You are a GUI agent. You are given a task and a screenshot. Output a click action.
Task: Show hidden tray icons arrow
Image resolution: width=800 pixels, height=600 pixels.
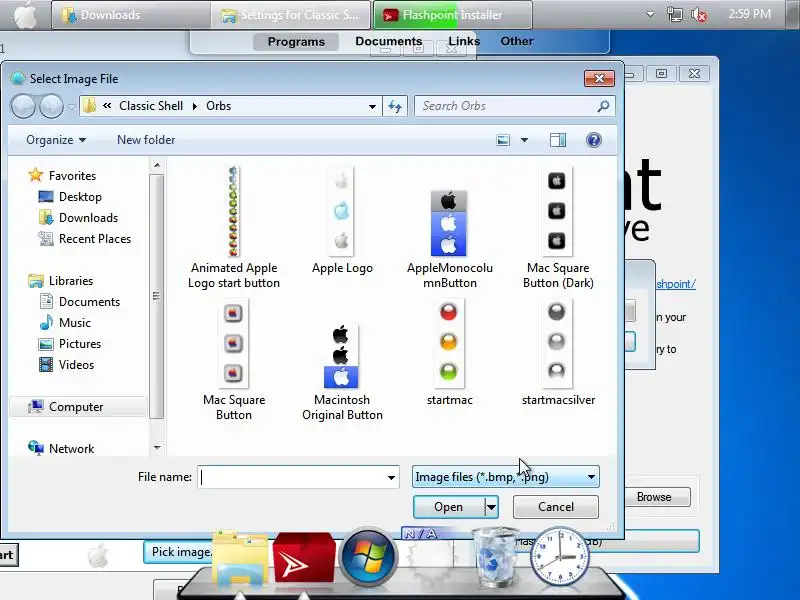pos(650,14)
